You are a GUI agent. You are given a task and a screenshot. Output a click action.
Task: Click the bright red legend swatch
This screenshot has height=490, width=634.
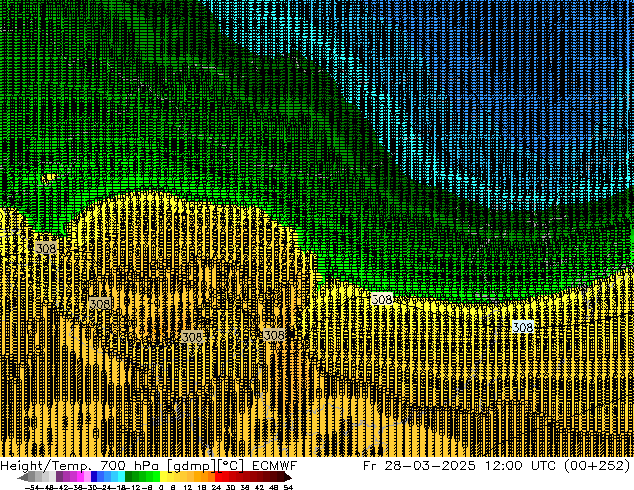coord(218,477)
